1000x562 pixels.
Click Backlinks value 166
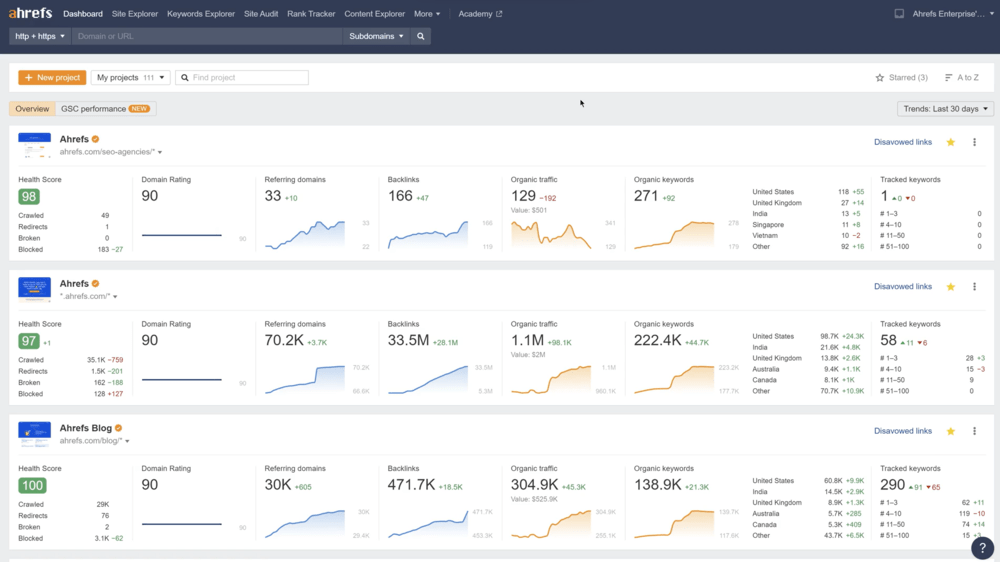point(400,196)
